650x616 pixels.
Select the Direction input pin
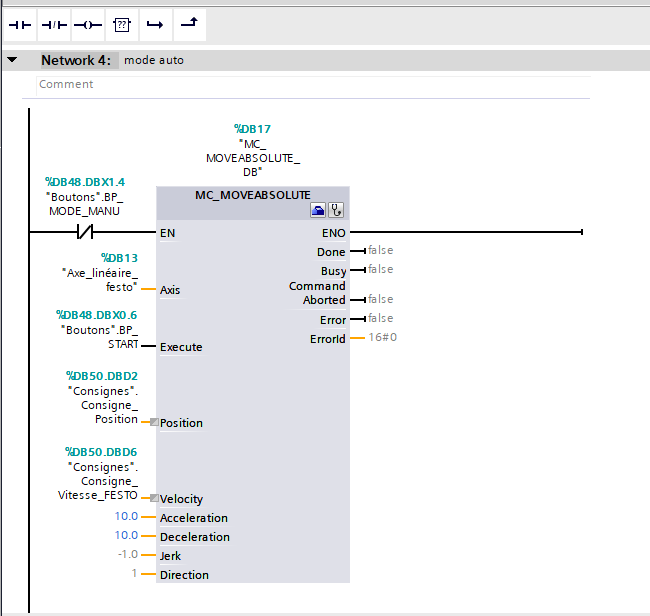(184, 575)
